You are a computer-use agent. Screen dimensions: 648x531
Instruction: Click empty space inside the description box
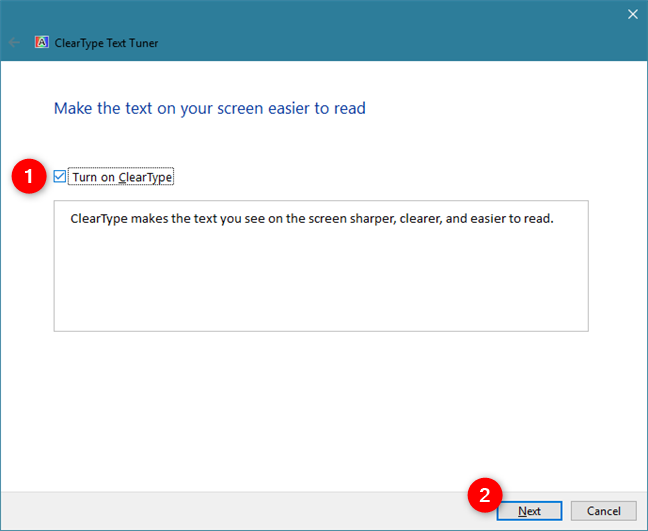(x=321, y=281)
